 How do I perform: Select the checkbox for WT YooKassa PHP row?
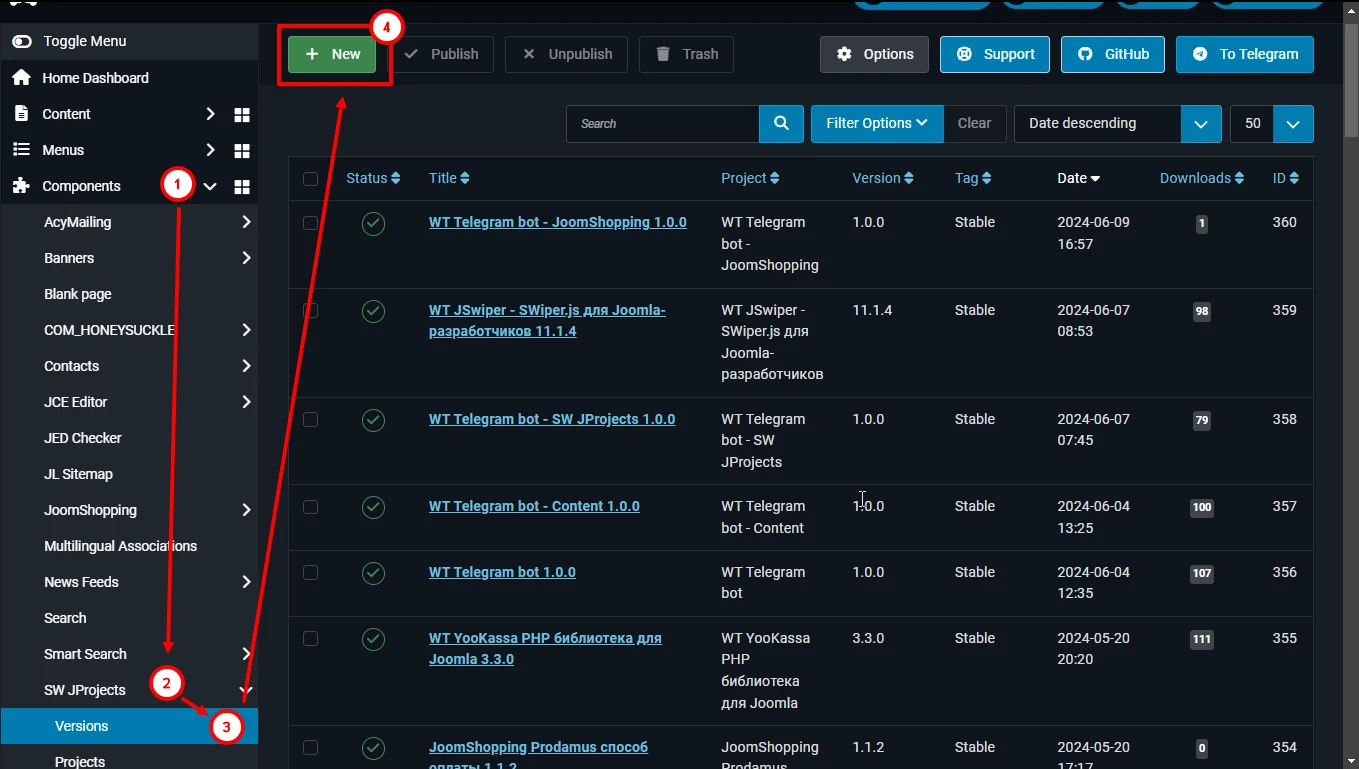310,639
